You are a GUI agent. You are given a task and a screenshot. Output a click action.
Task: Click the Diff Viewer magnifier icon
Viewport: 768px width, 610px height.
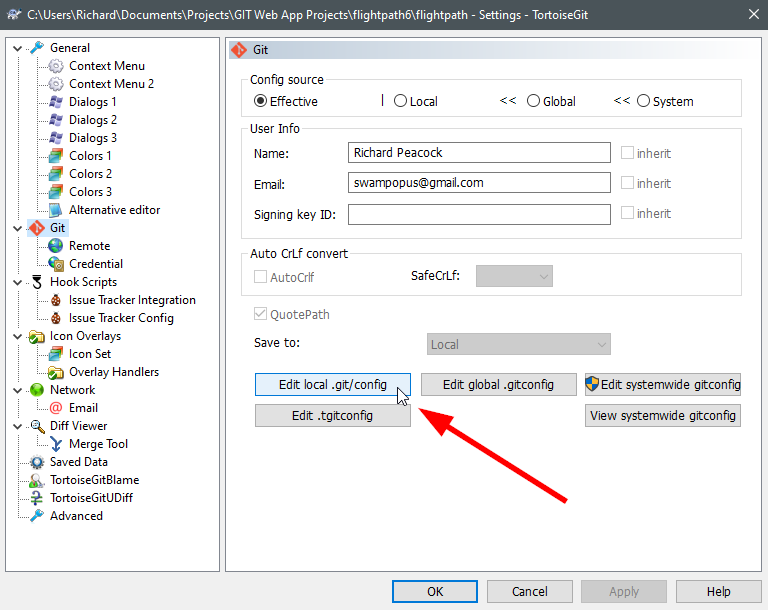37,426
